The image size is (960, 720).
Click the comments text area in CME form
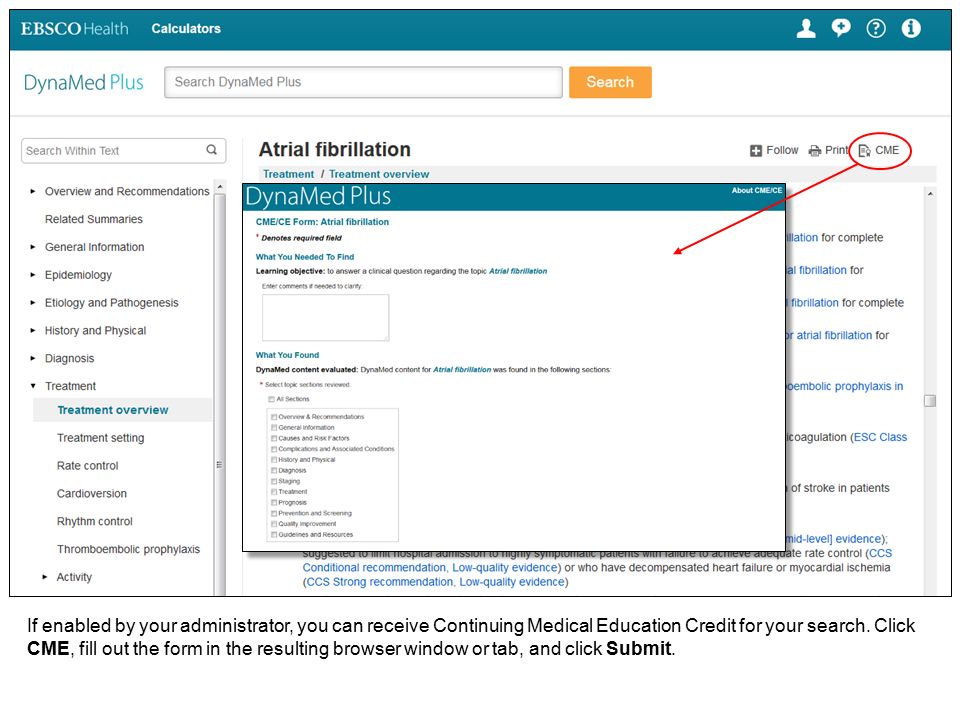pos(326,317)
